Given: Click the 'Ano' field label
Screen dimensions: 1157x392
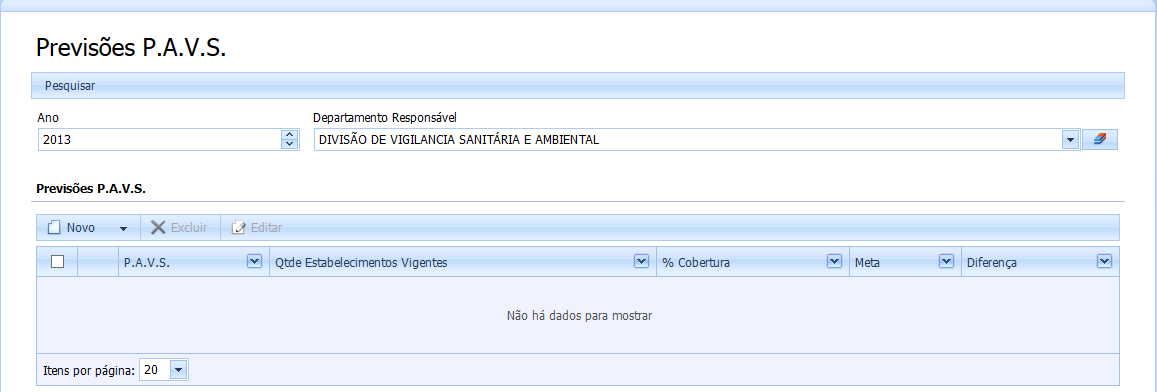Looking at the screenshot, I should 47,117.
